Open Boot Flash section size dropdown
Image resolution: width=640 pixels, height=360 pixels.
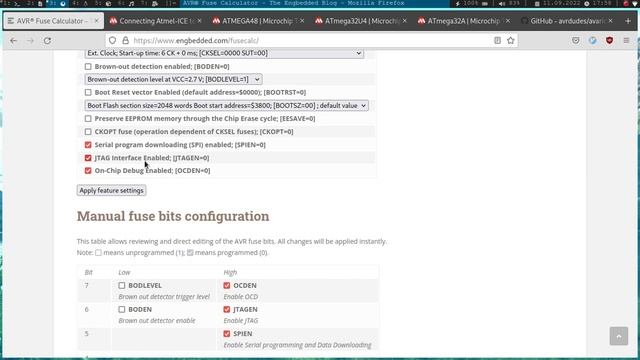pos(227,106)
